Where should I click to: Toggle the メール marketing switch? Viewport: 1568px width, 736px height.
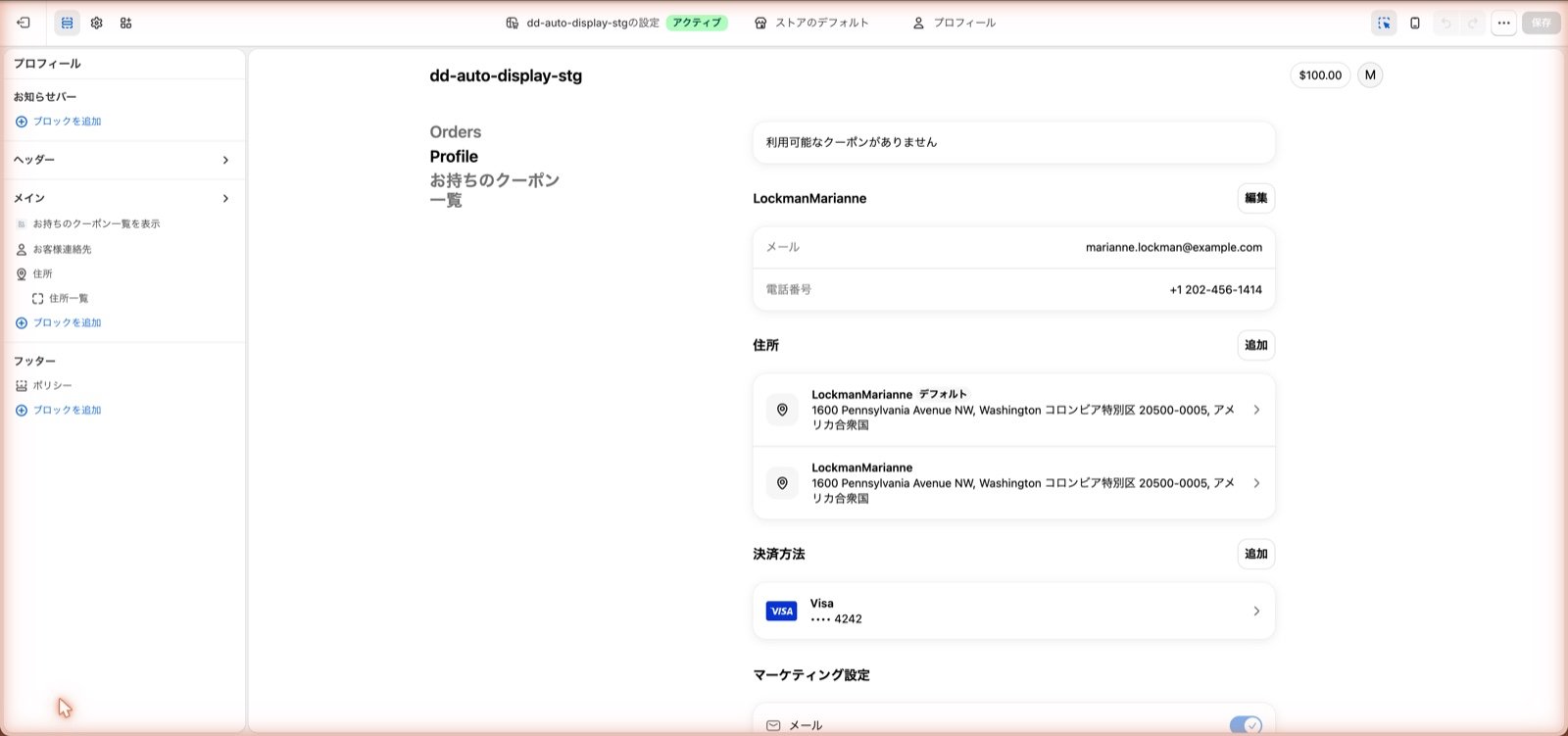point(1246,725)
